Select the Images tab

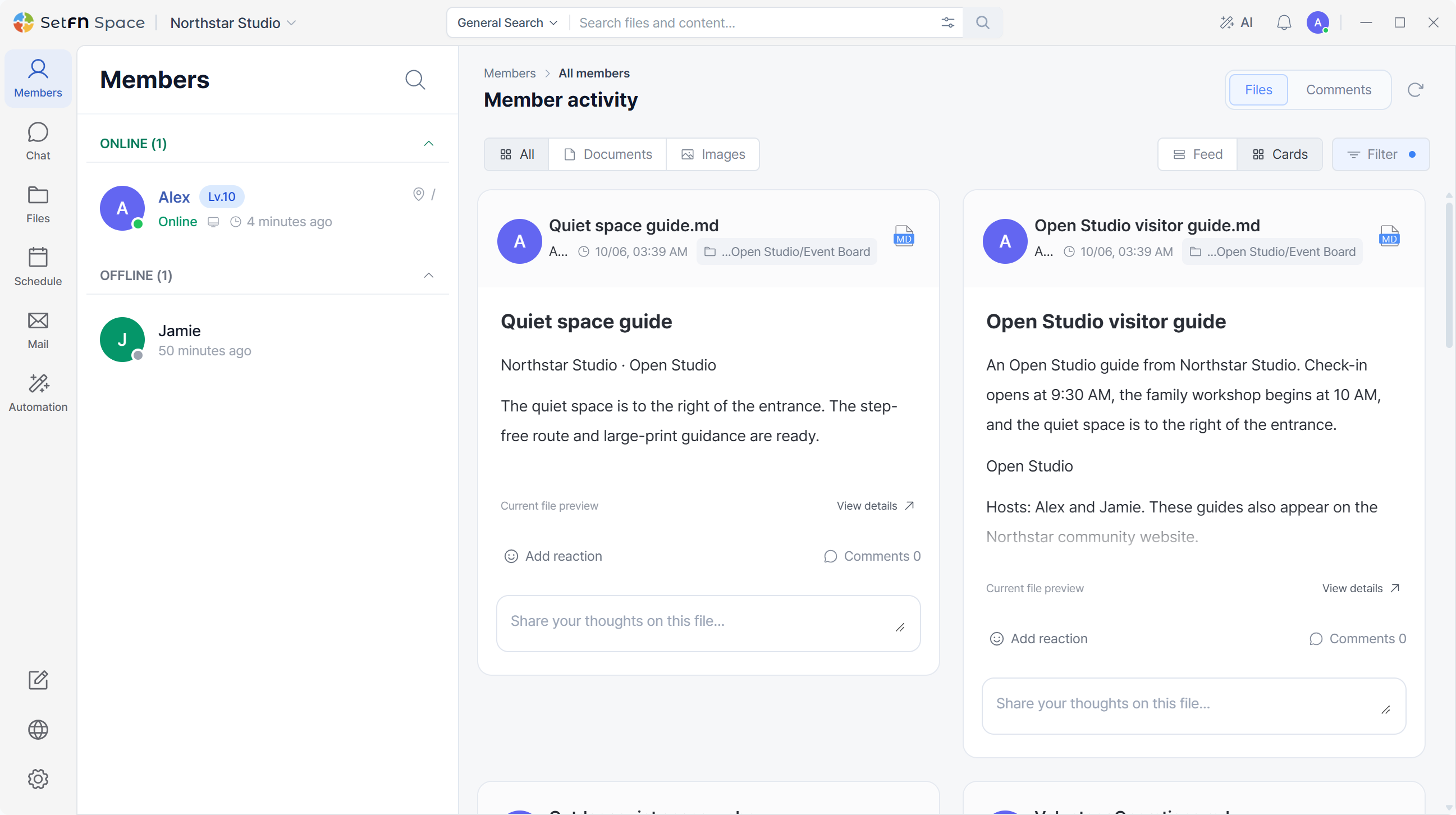713,154
